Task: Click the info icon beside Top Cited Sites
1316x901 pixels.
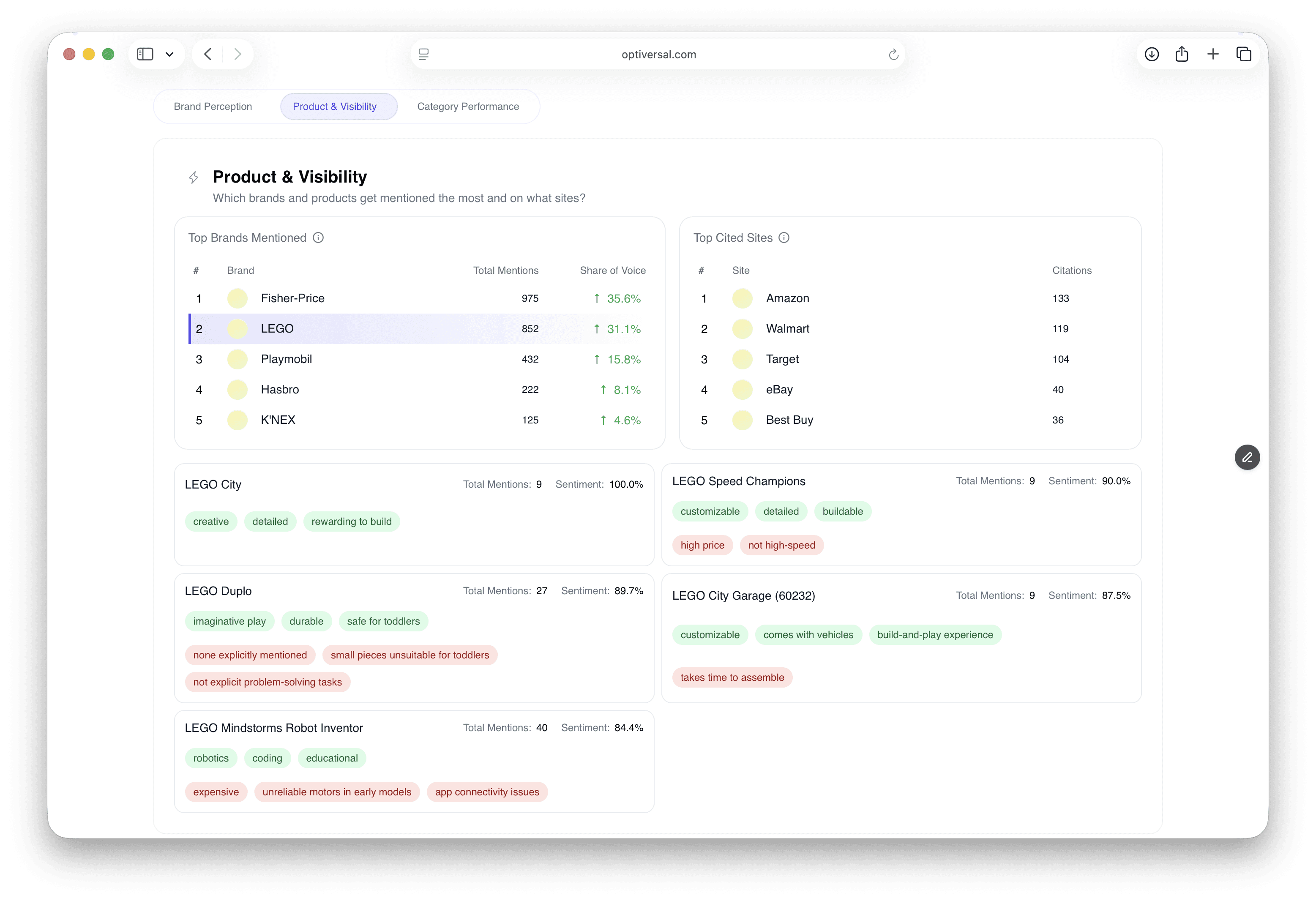Action: (784, 238)
